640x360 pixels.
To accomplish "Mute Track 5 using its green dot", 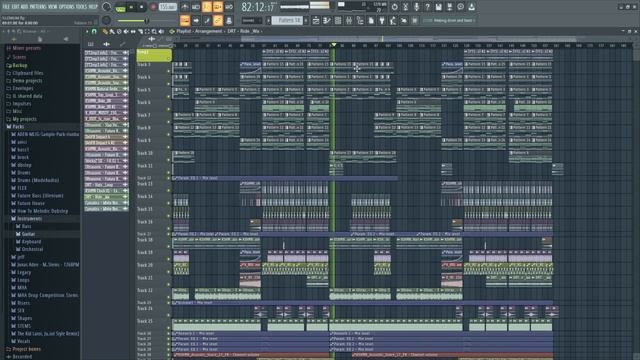I will (169, 97).
